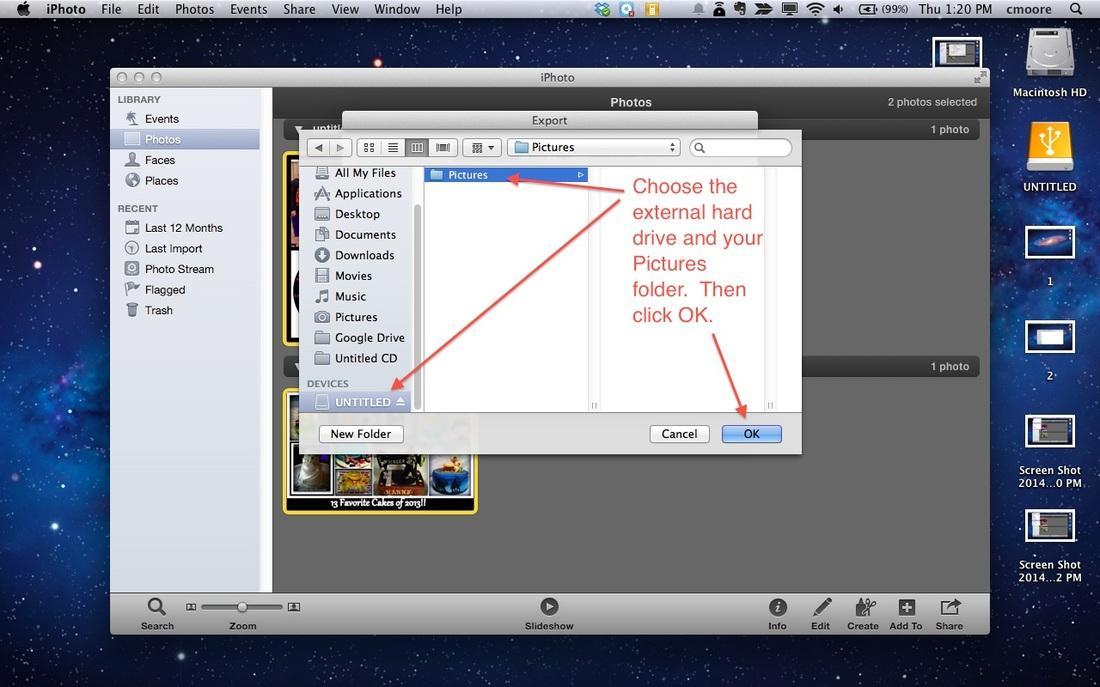Image resolution: width=1100 pixels, height=687 pixels.
Task: Open the arrange-by dropdown in dialog
Action: coord(483,147)
